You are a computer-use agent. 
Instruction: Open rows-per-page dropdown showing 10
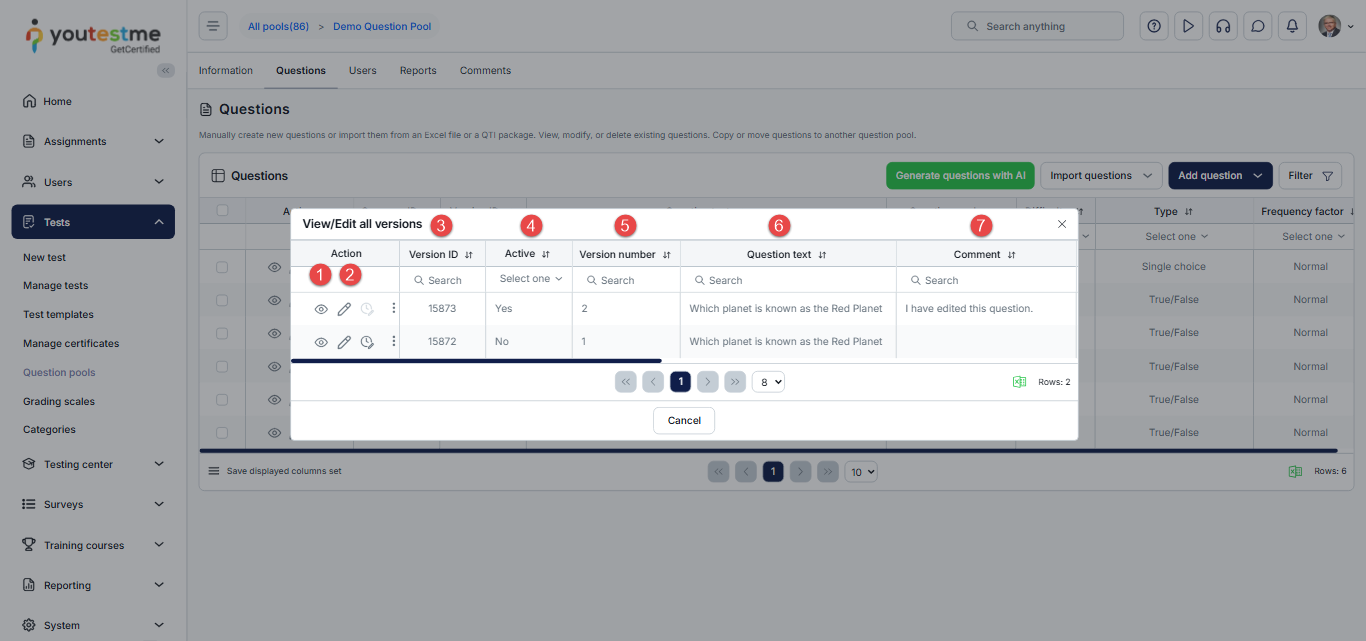[861, 471]
